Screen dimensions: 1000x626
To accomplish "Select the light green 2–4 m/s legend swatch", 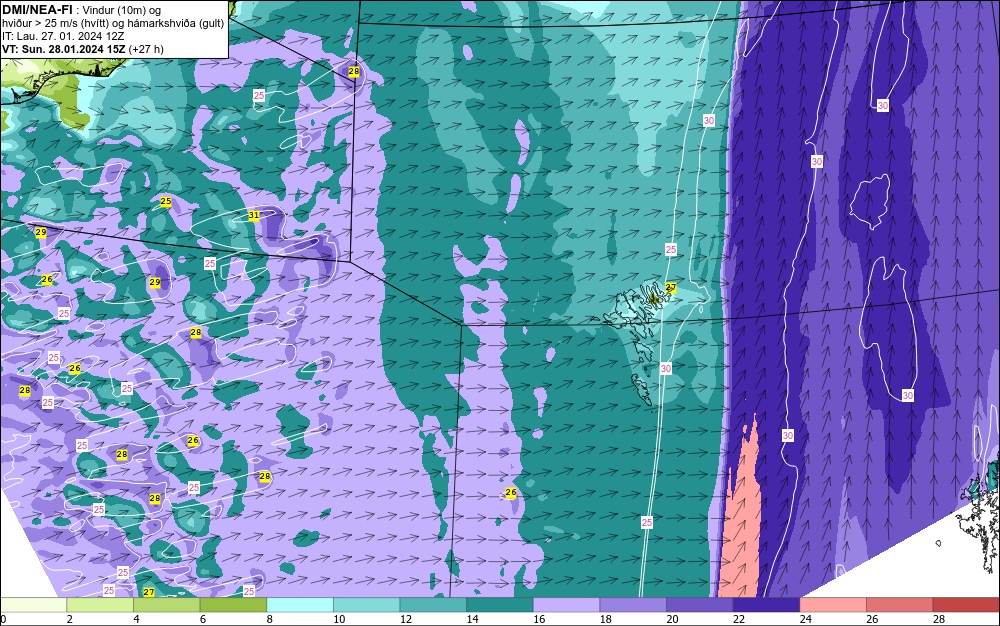I will [100, 605].
